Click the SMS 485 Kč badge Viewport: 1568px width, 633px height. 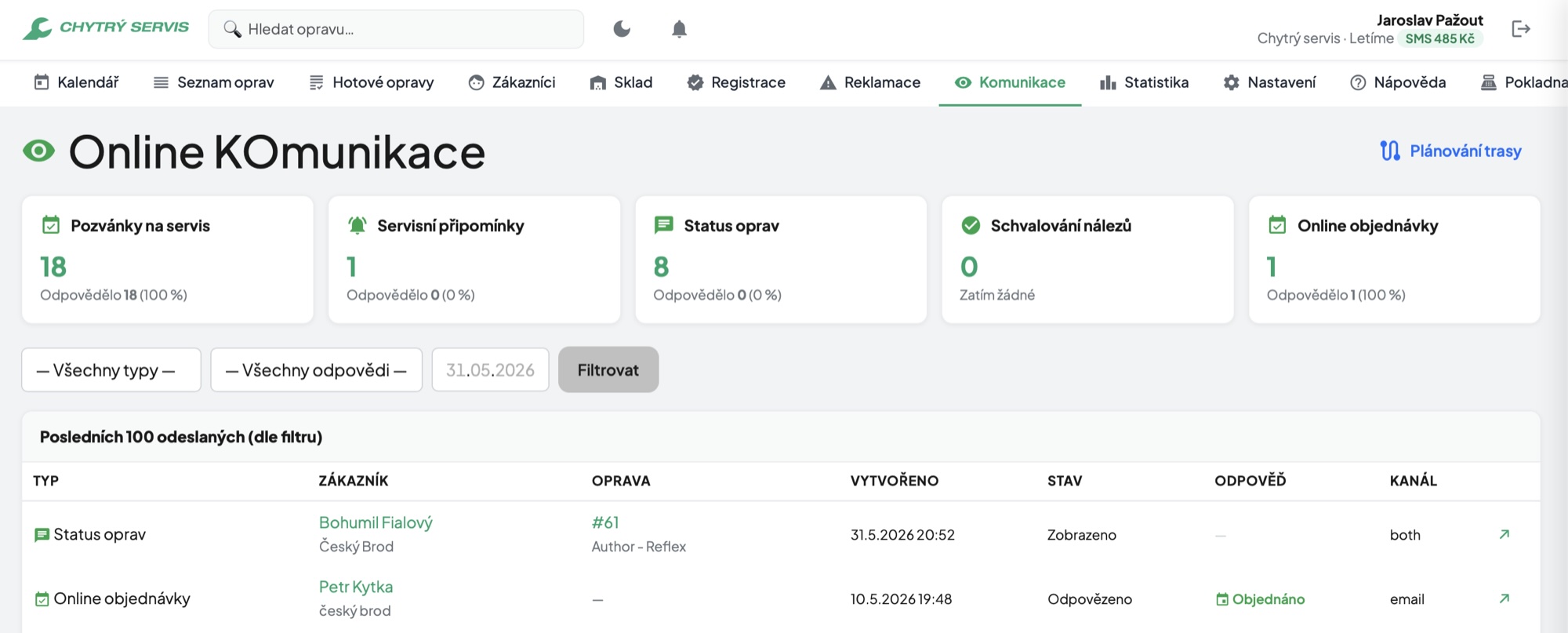[1439, 38]
